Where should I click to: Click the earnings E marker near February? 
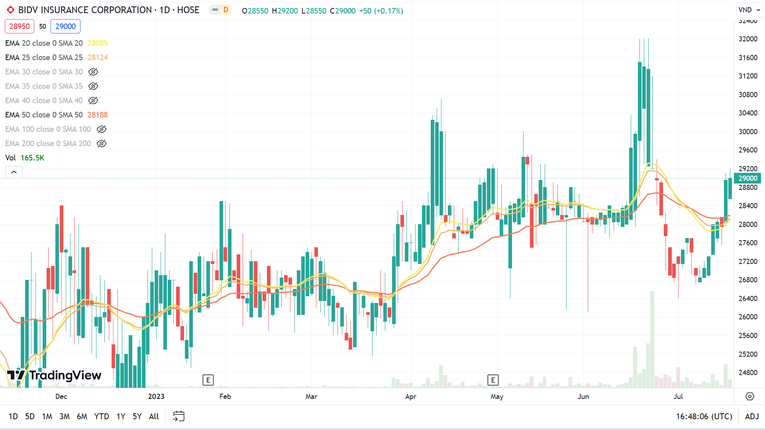[208, 380]
